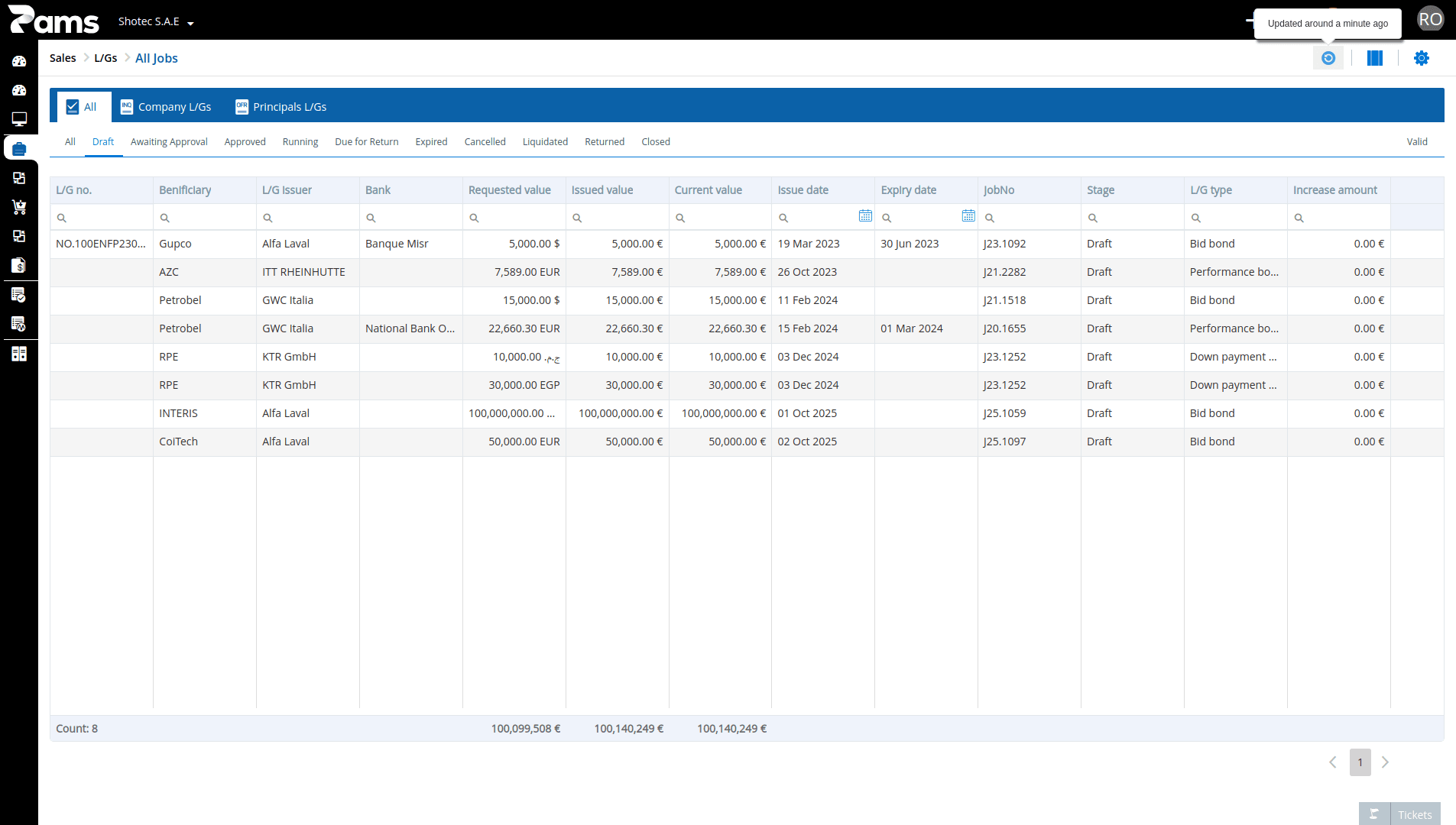The image size is (1456, 825).
Task: Click the CoiTech beneficiary cell
Action: coord(205,442)
